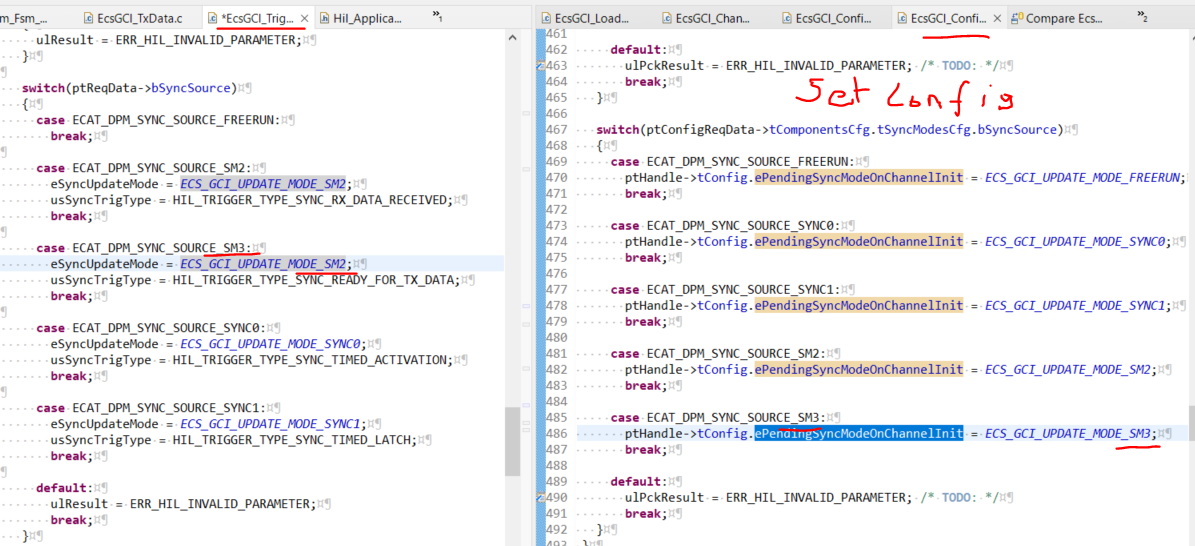
Task: Click line number 486 in right editor
Action: (x=557, y=434)
